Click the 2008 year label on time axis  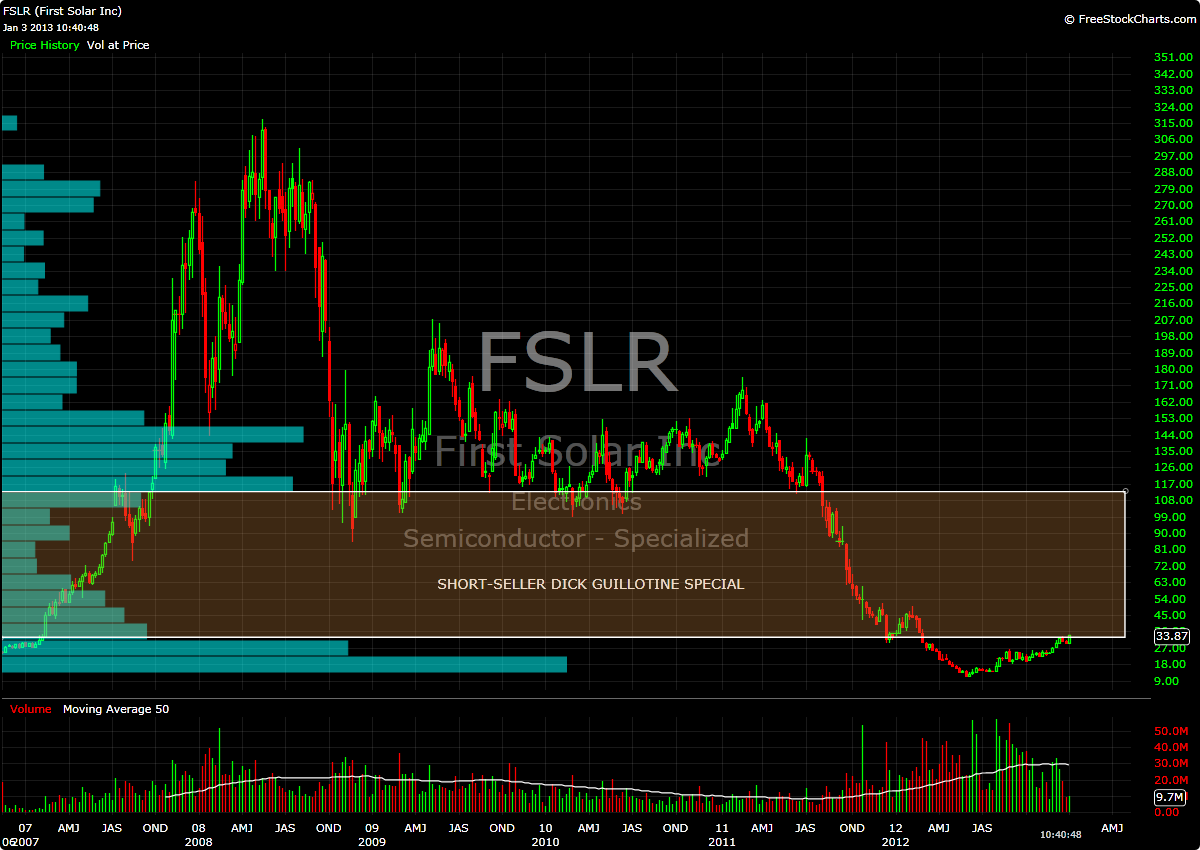(x=198, y=842)
